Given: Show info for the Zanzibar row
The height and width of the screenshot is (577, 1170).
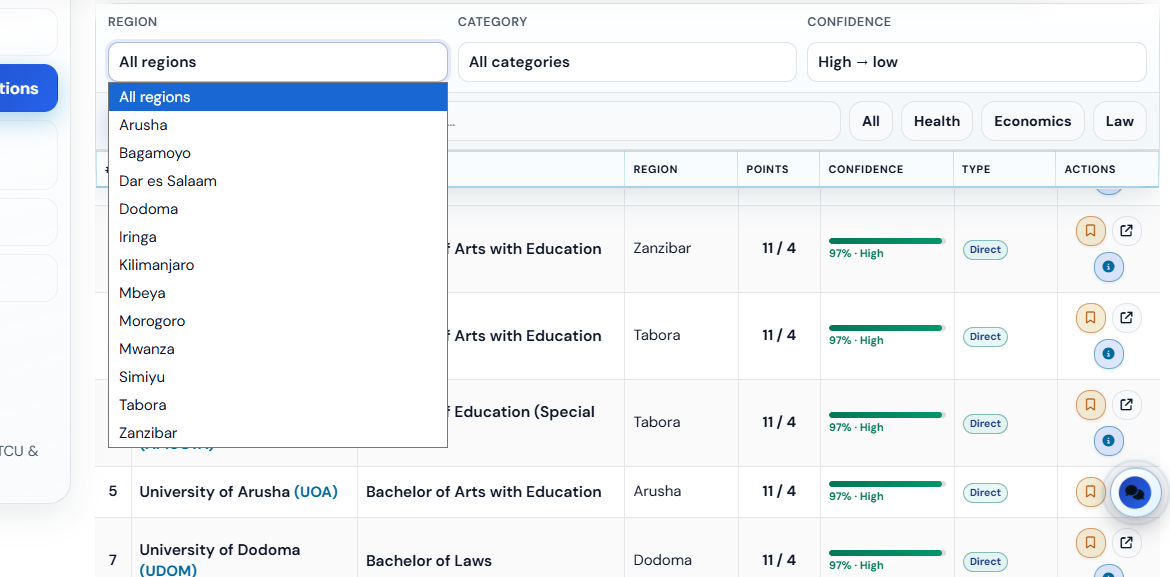Looking at the screenshot, I should (1108, 266).
